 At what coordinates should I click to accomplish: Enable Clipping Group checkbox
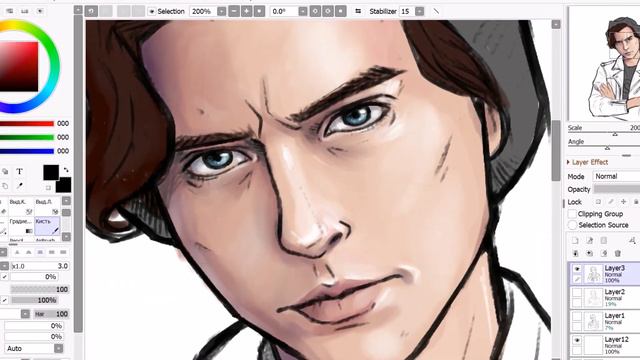(572, 214)
